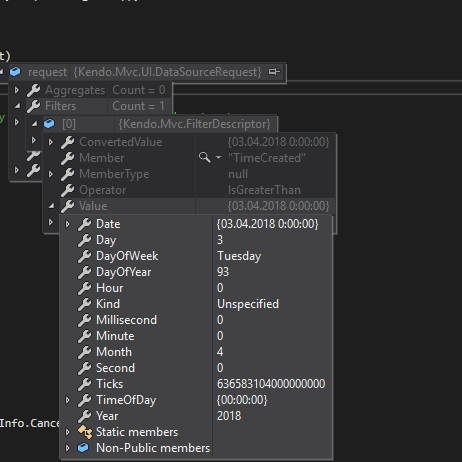The image size is (462, 462).
Task: Click the blue object icon of [0]
Action: (49, 124)
